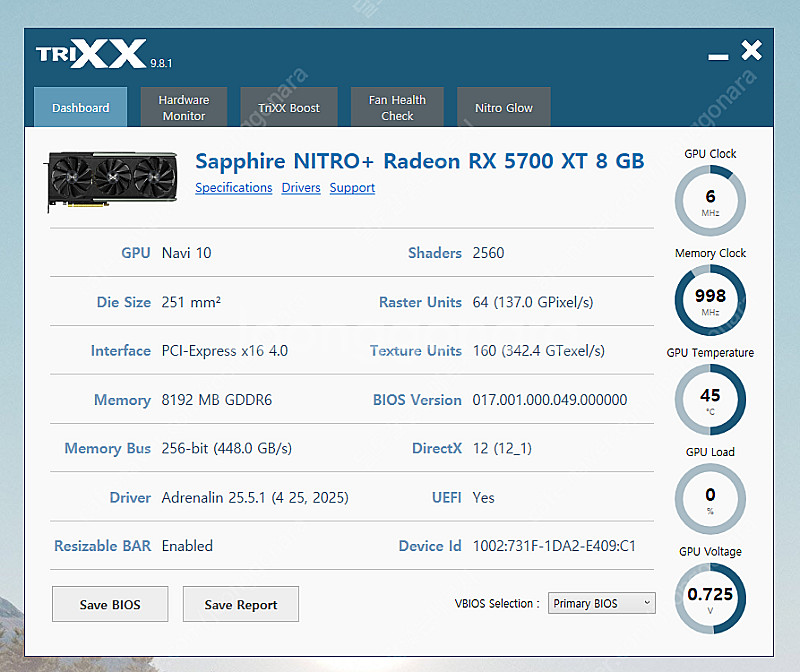Click the Memory Clock gauge showing 998

point(710,300)
